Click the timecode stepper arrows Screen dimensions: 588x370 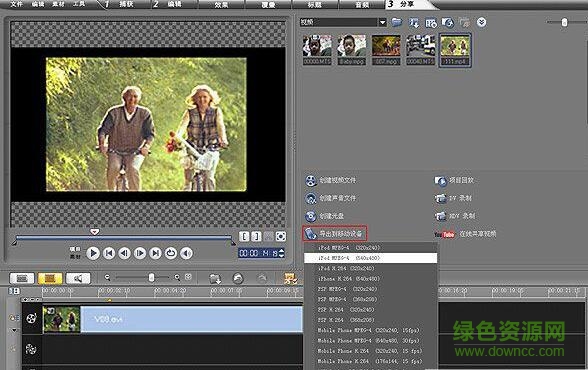pos(282,253)
